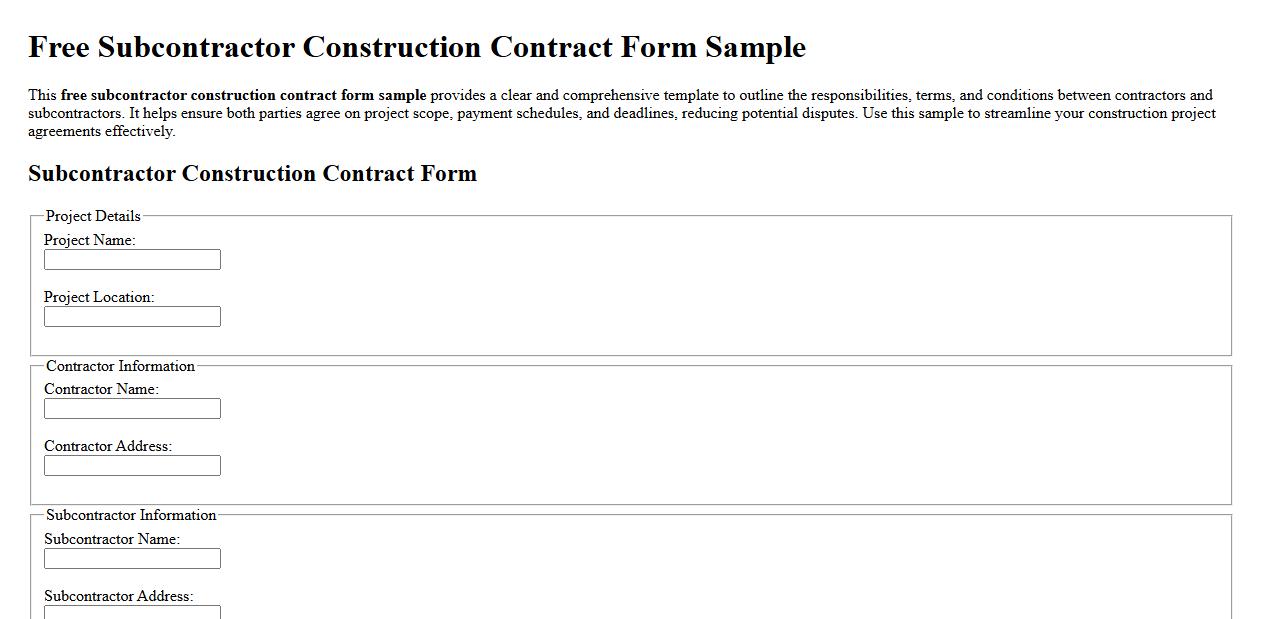Click inside the Subcontractor Address input field
1263x619 pixels.
[x=131, y=612]
